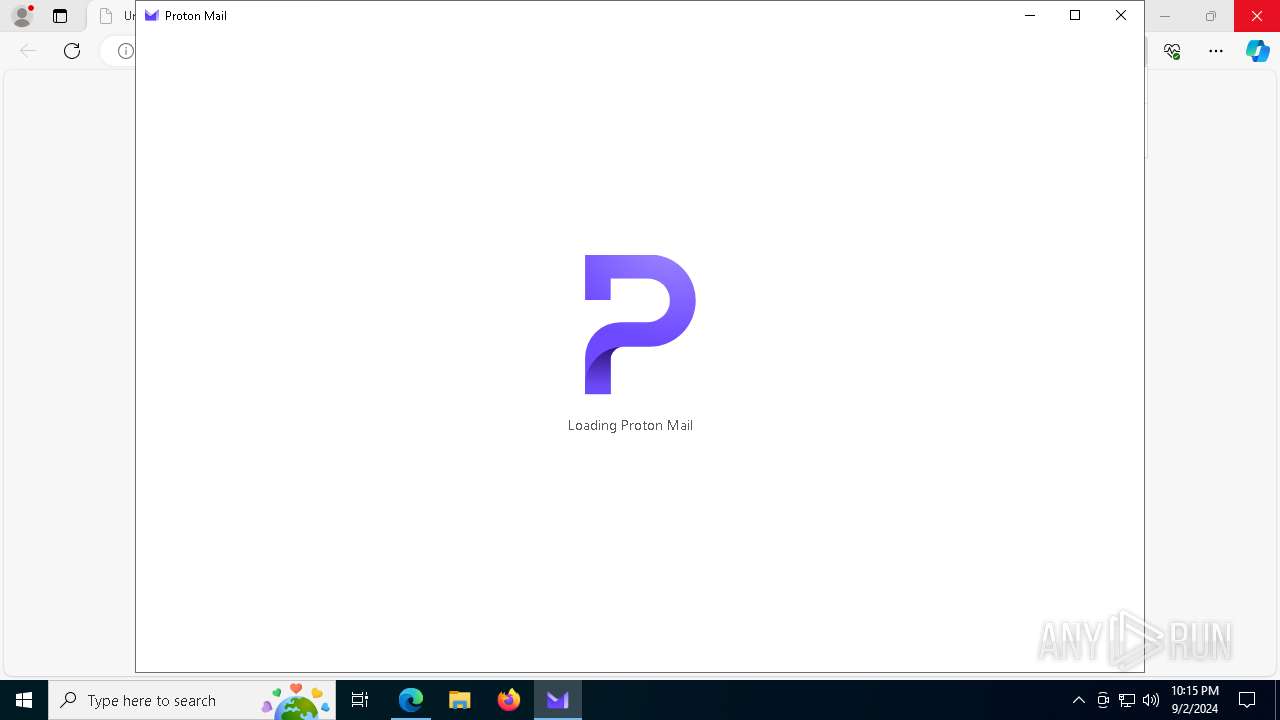Close the Proton Mail window
This screenshot has width=1280, height=720.
pyautogui.click(x=1121, y=15)
